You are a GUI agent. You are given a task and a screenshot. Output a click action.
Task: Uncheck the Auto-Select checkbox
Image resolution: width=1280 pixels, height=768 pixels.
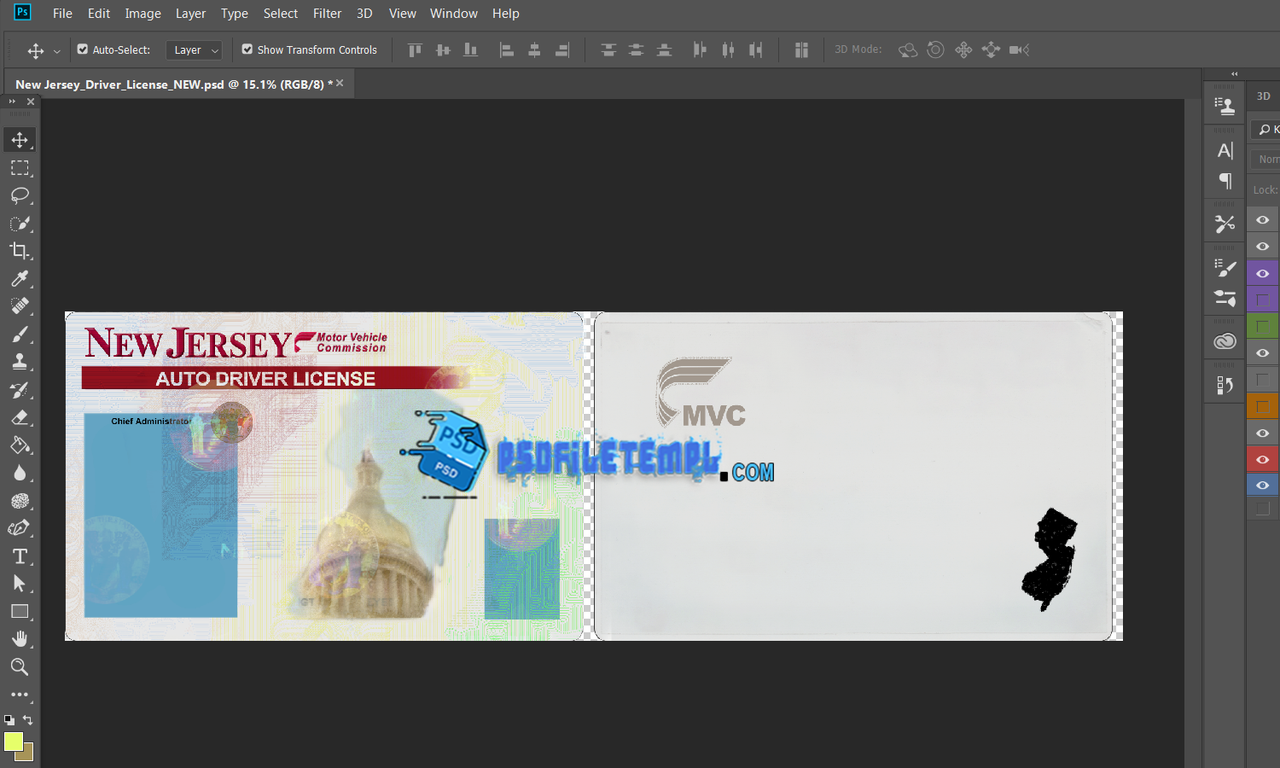click(83, 49)
